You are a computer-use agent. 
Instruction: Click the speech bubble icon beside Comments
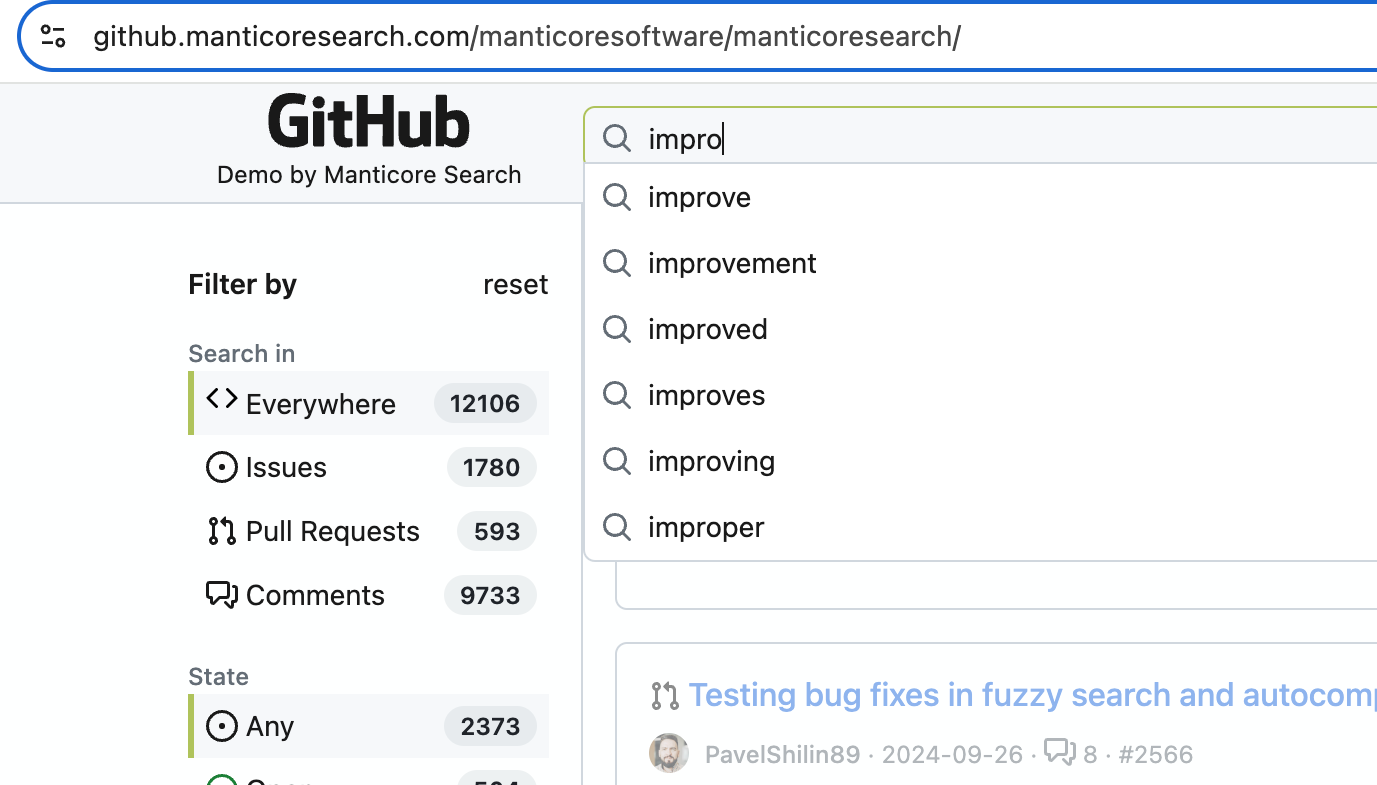[x=221, y=595]
